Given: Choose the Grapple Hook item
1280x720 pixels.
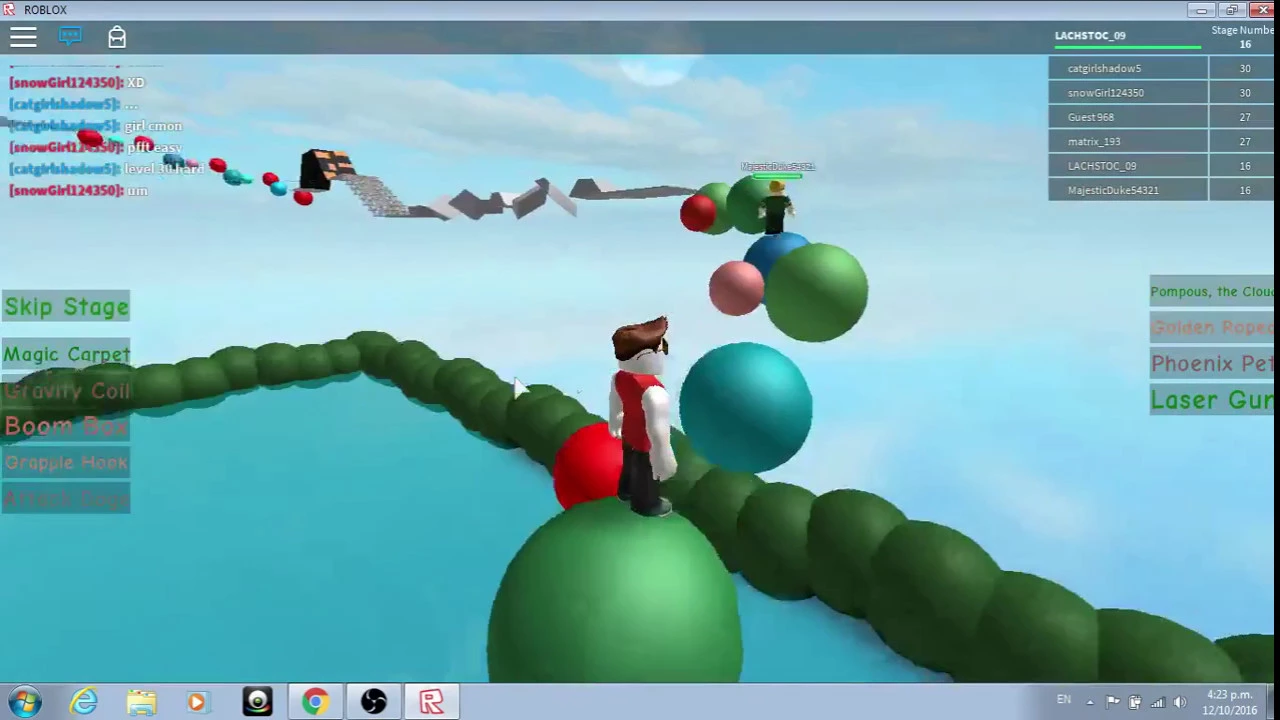Looking at the screenshot, I should [66, 462].
